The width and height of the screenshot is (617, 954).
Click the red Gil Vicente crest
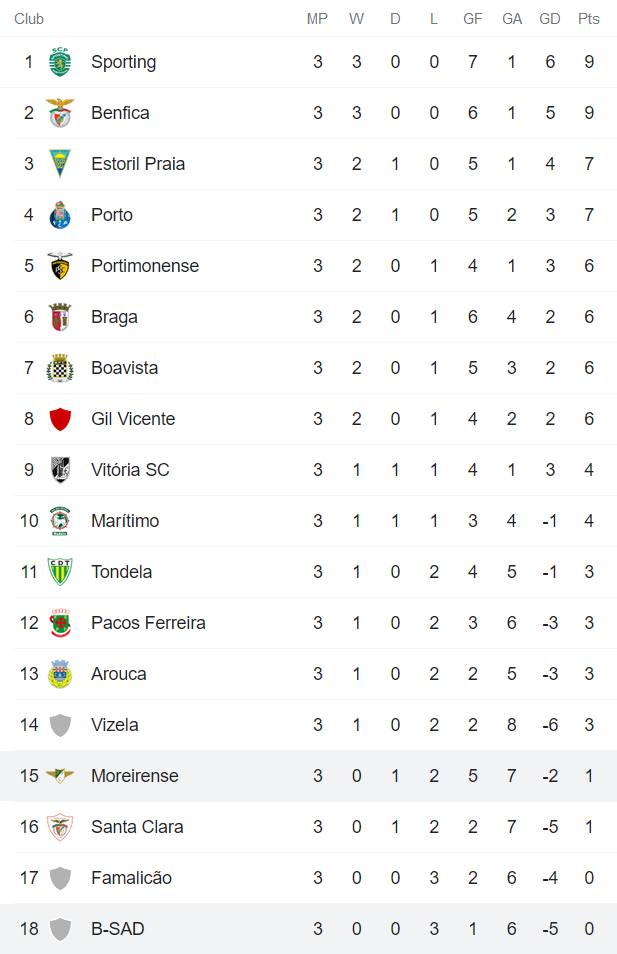pos(61,419)
